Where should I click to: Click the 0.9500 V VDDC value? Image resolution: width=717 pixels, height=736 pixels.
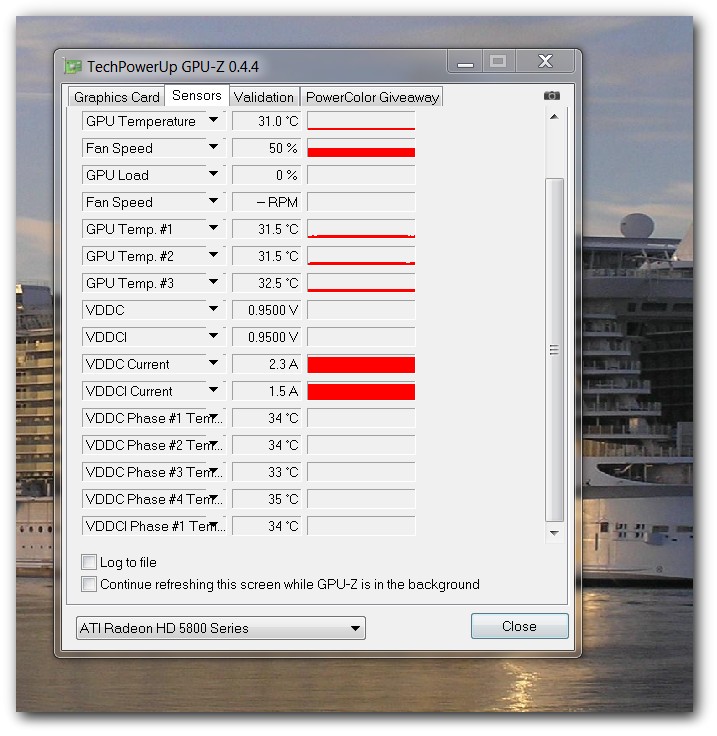267,310
